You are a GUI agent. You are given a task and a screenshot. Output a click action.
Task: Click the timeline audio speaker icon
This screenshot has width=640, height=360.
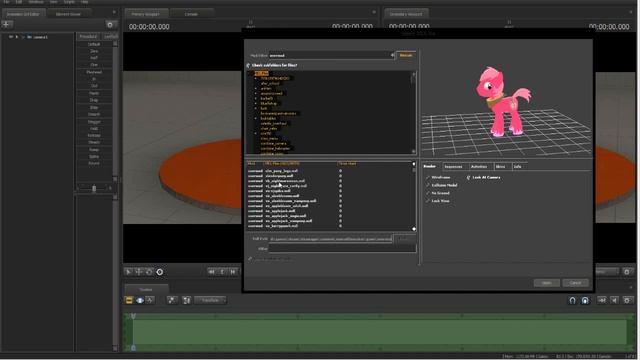[615, 301]
